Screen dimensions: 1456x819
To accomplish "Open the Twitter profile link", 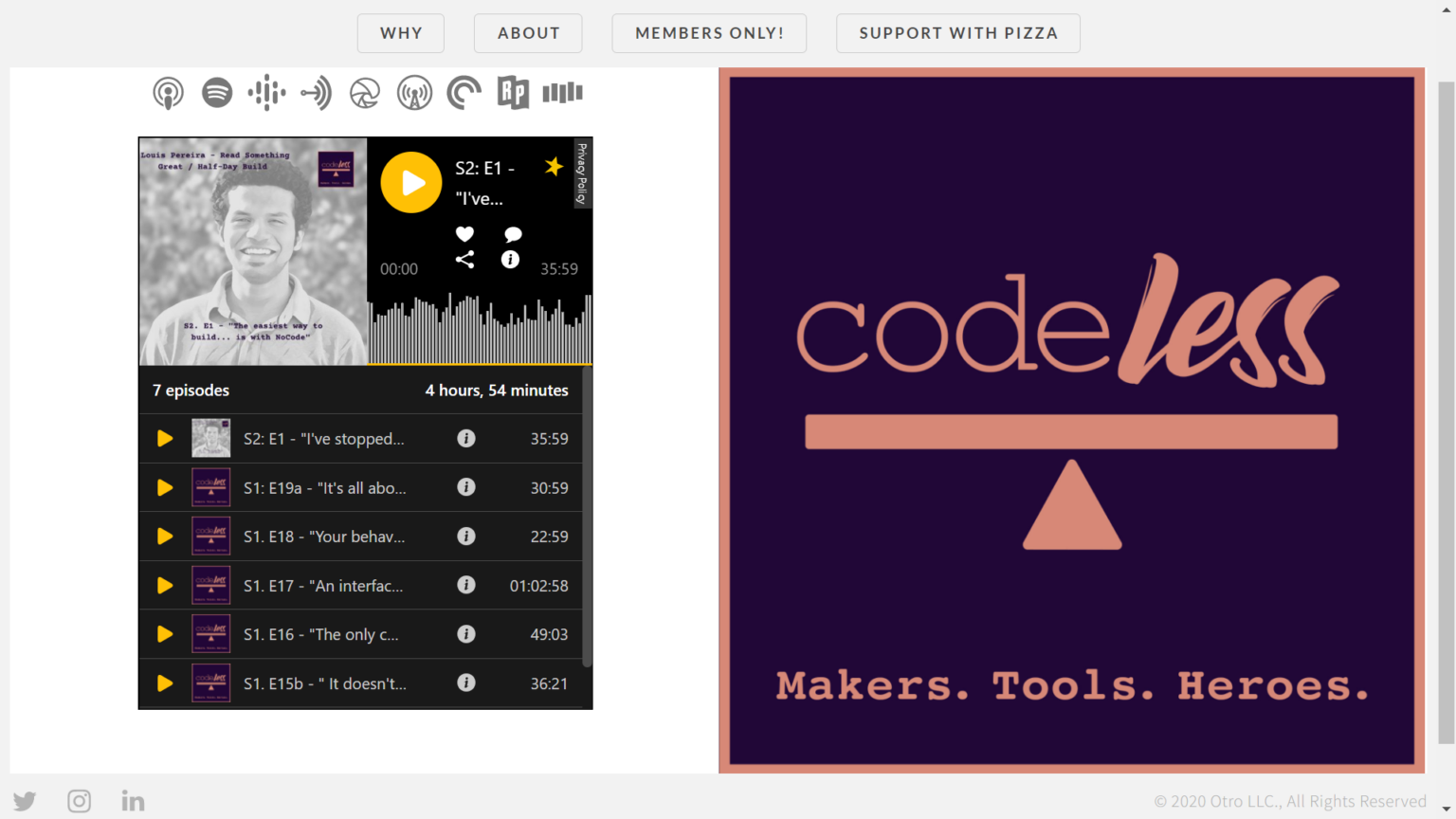I will pyautogui.click(x=25, y=801).
